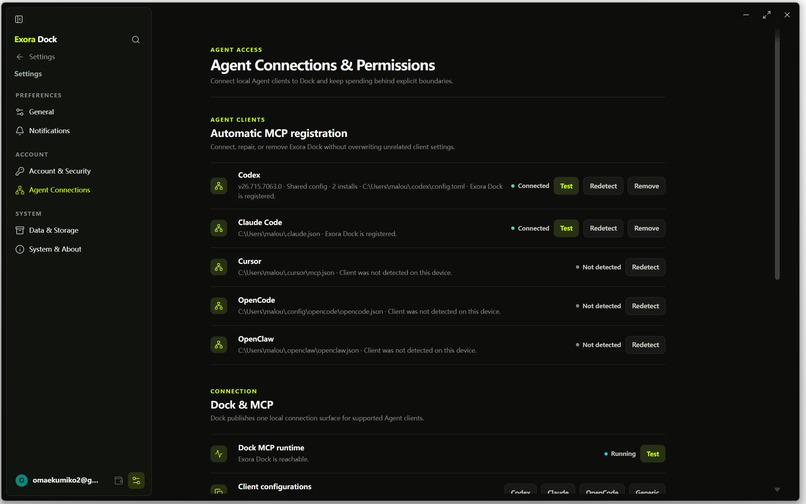The width and height of the screenshot is (806, 504).
Task: Test the Dock MCP runtime
Action: (652, 454)
